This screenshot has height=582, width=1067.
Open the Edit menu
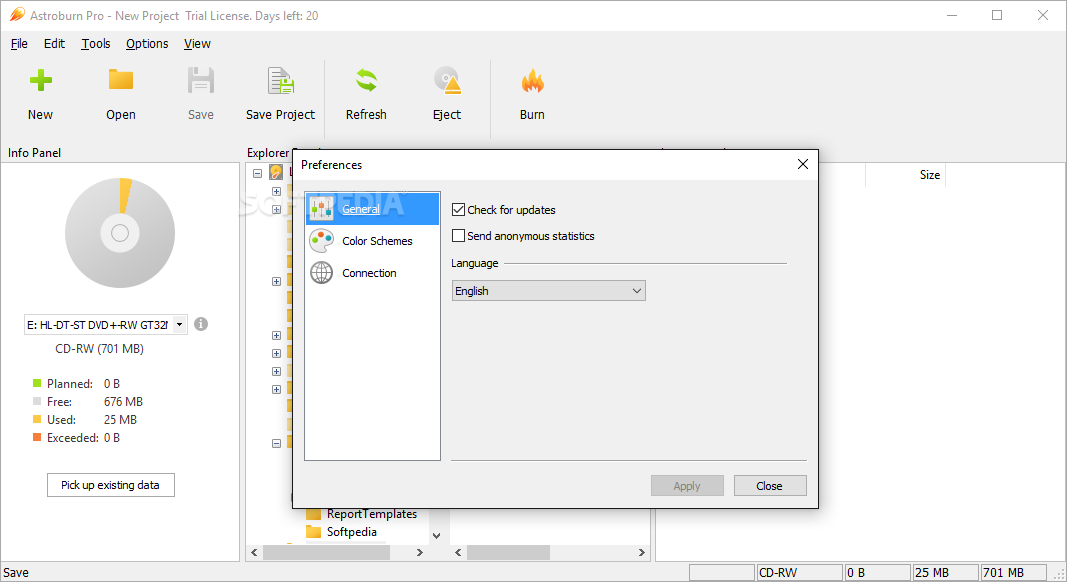point(54,44)
